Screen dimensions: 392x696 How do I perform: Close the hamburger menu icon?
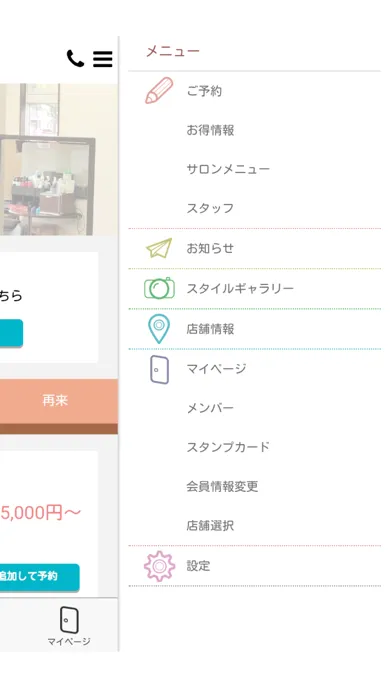103,59
